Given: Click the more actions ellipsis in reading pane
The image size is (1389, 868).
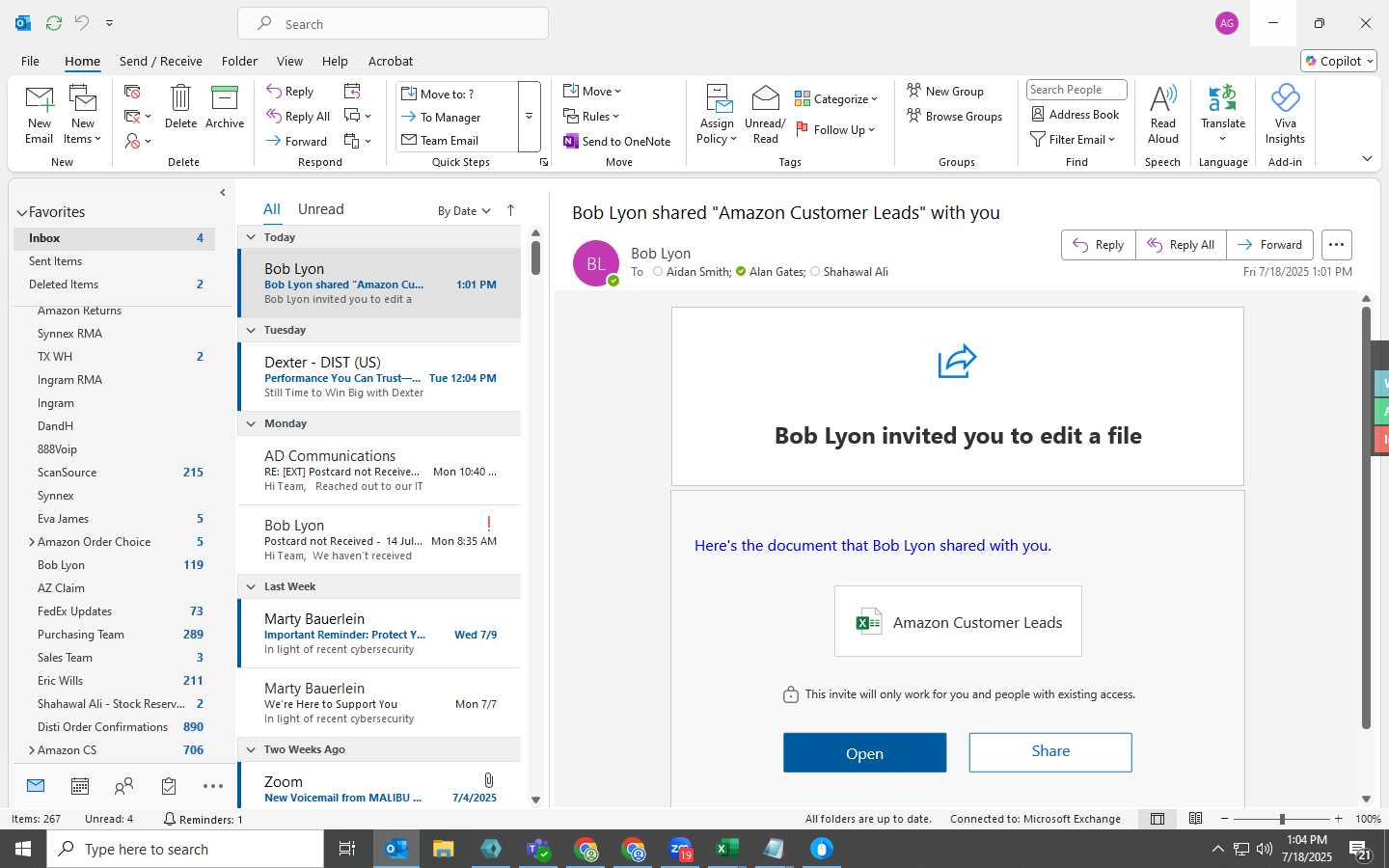Looking at the screenshot, I should (x=1336, y=245).
